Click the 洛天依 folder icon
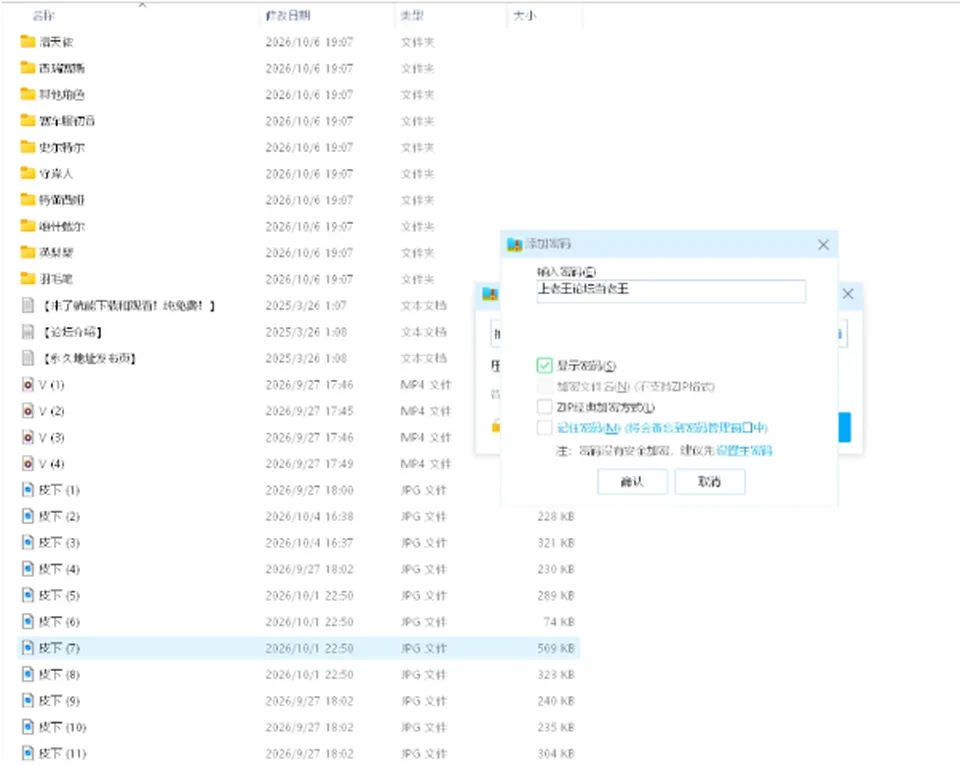 (28, 42)
